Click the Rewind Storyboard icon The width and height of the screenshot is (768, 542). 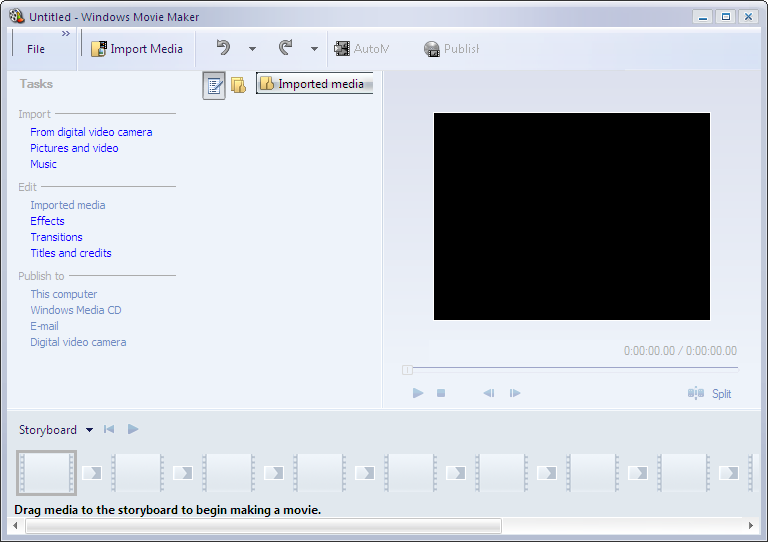coord(109,429)
